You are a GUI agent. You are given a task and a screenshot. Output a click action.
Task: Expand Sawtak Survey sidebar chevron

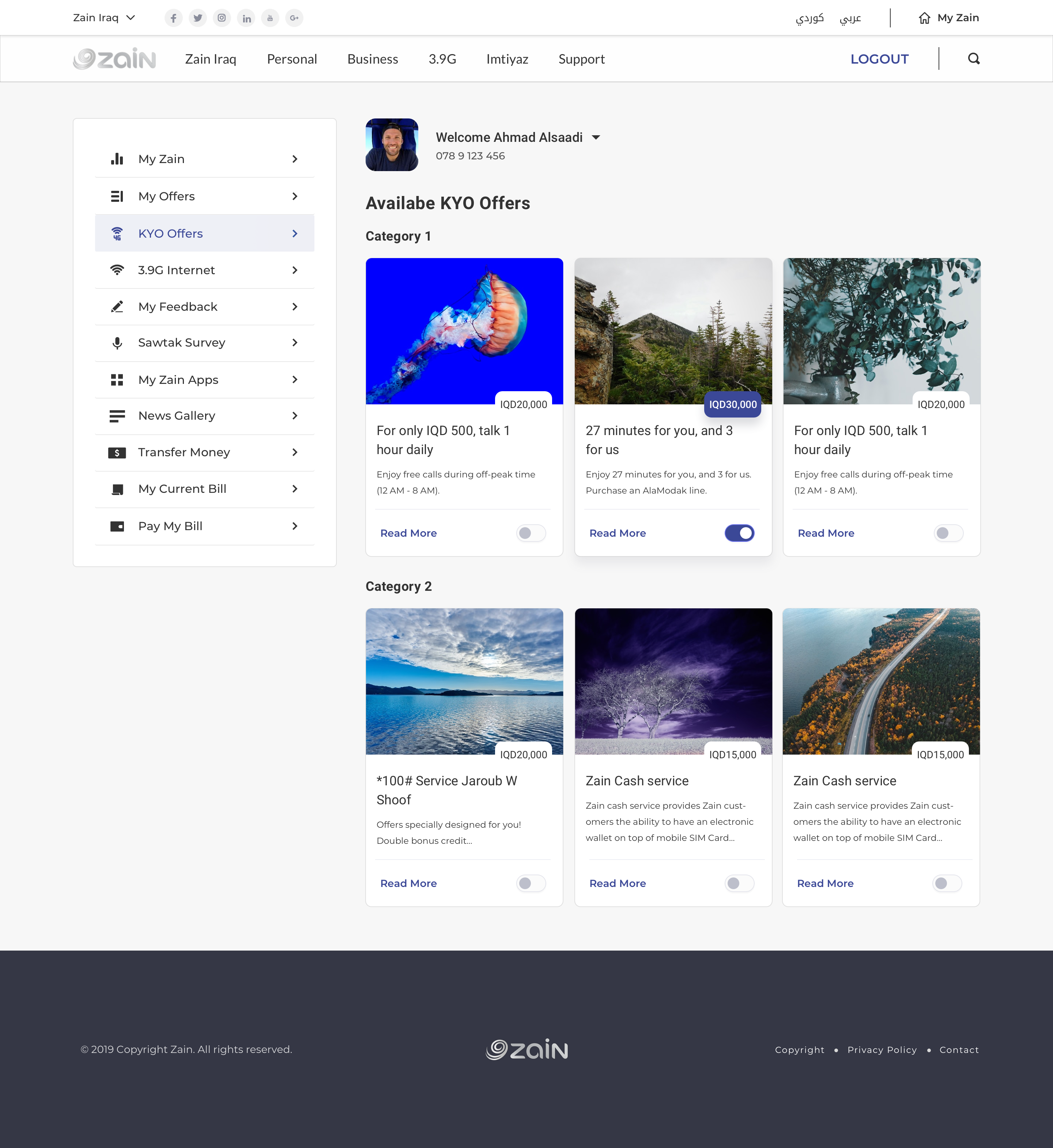[295, 343]
